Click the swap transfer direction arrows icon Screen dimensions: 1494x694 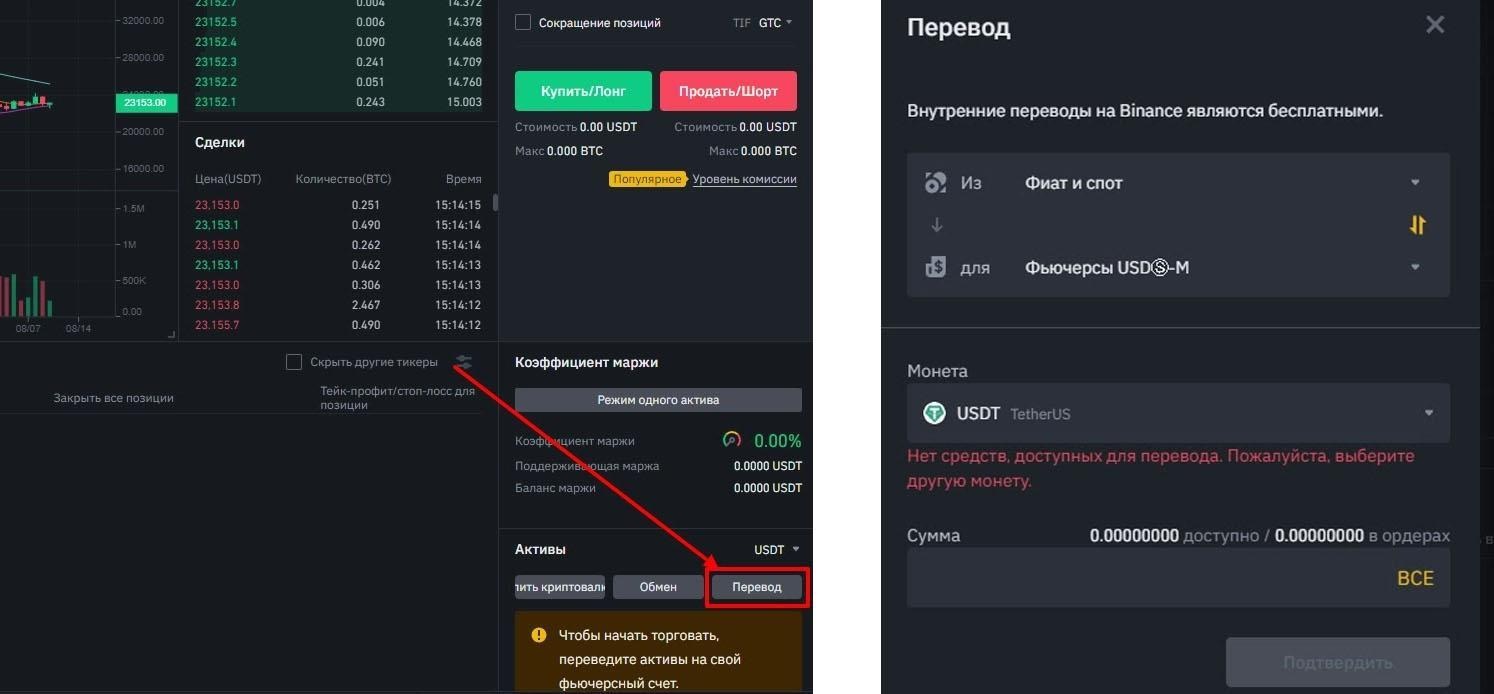click(1418, 225)
